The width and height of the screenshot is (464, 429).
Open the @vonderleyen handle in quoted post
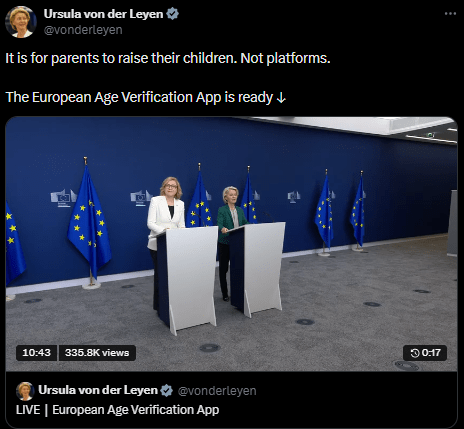(x=217, y=391)
